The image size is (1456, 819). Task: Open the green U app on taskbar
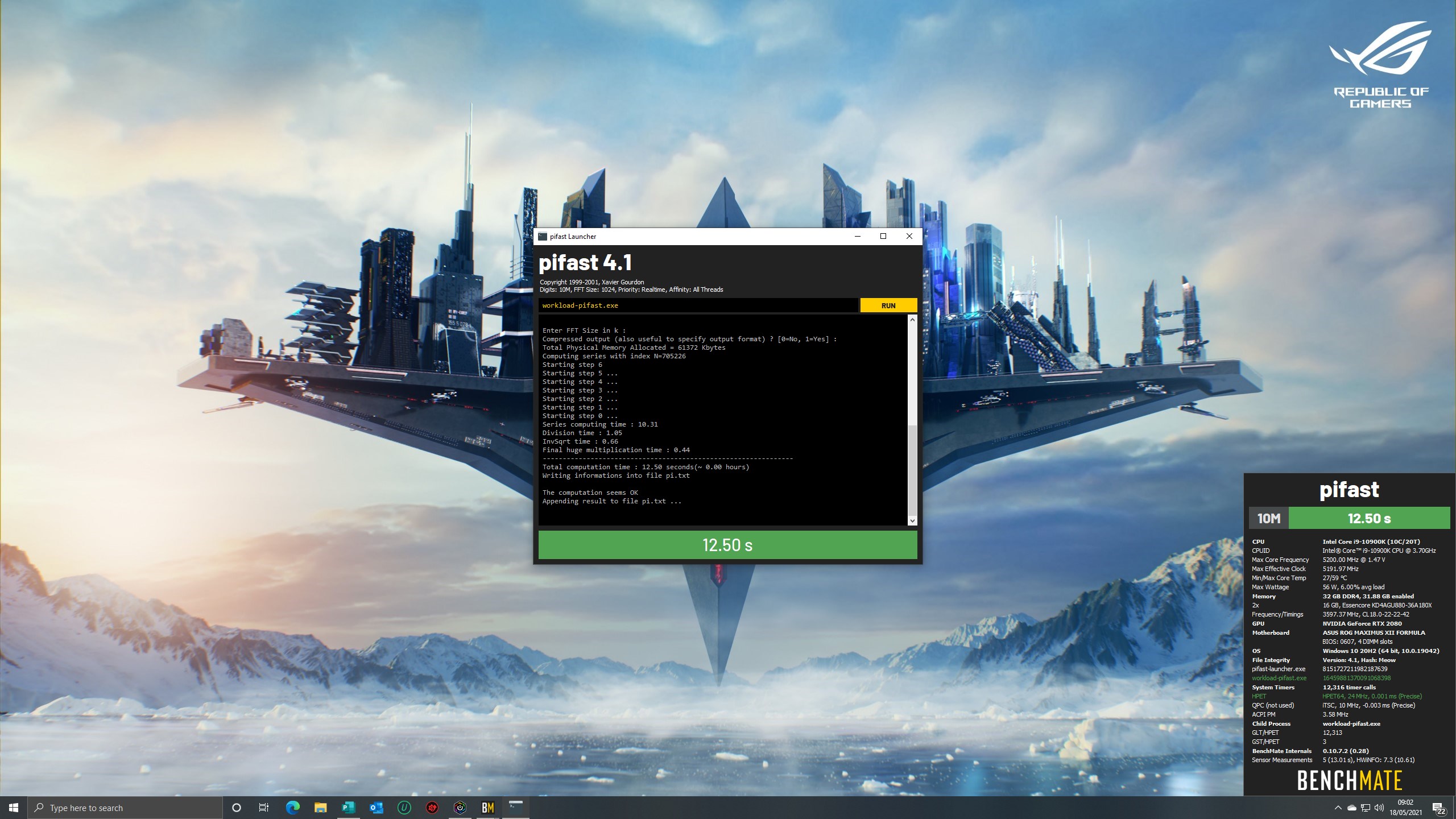404,808
